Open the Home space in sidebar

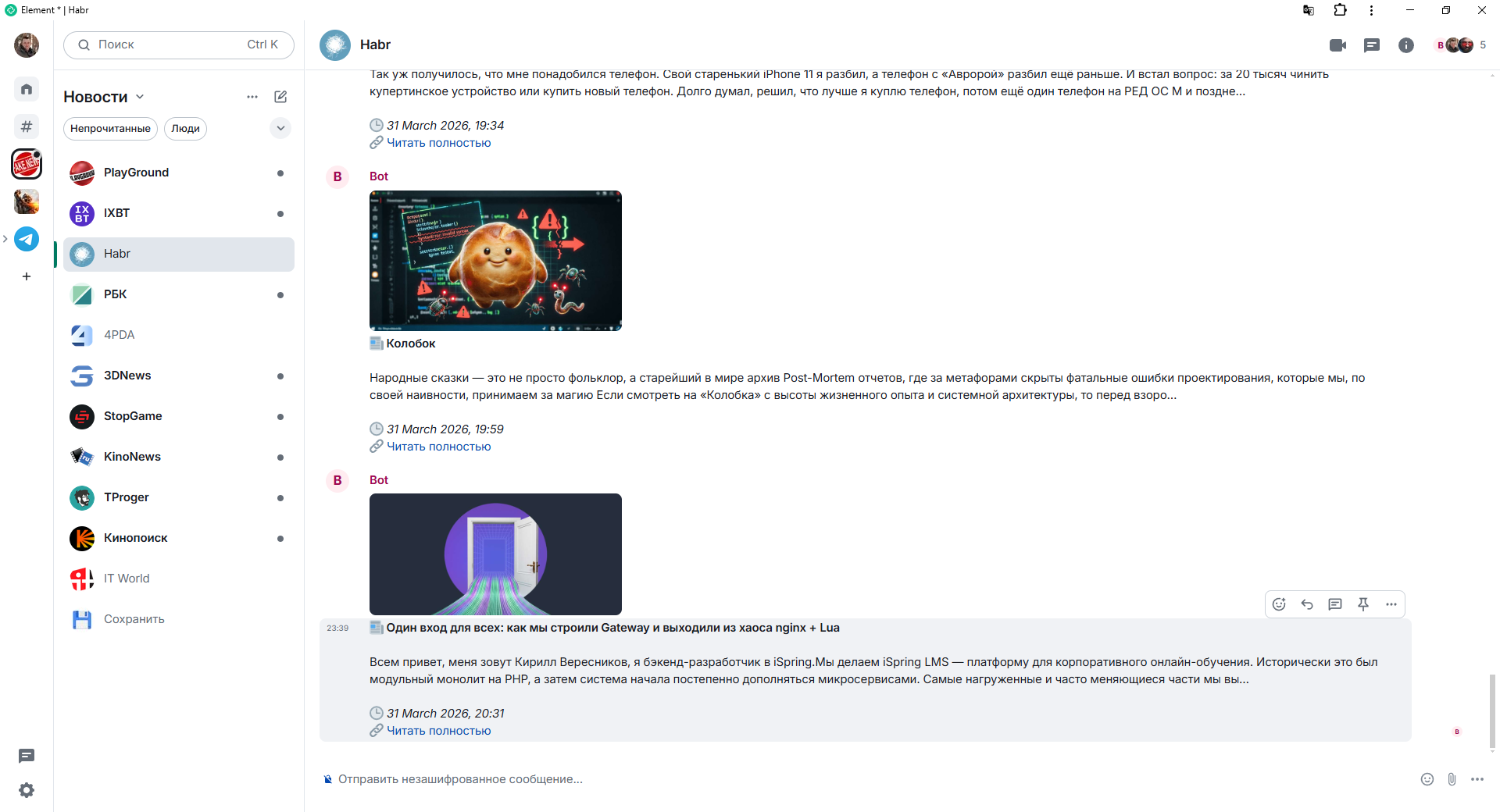27,89
